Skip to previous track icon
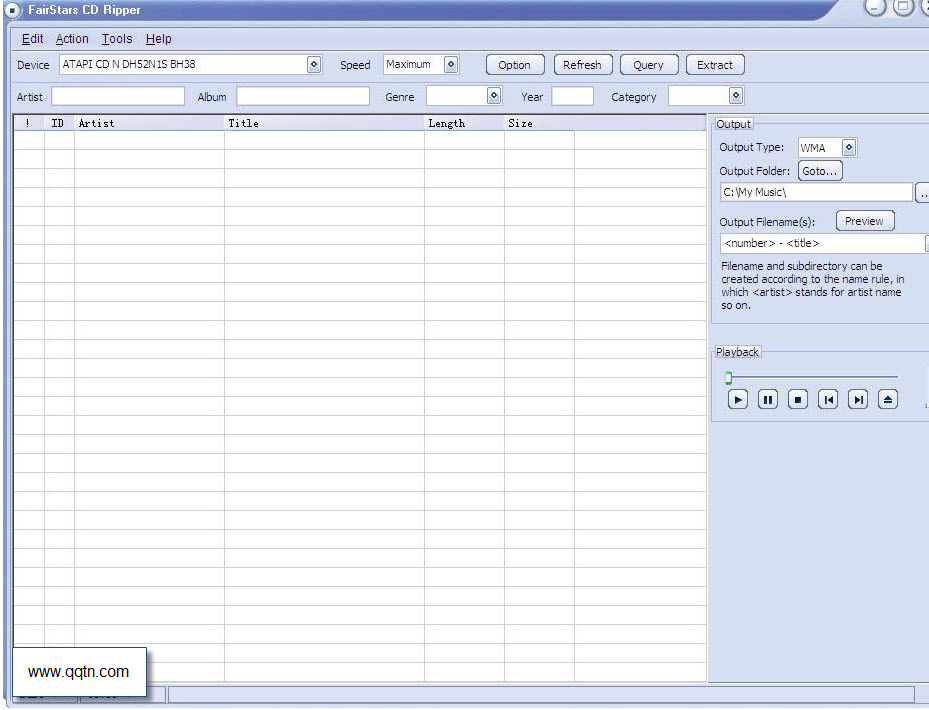The image size is (929, 710). click(828, 400)
